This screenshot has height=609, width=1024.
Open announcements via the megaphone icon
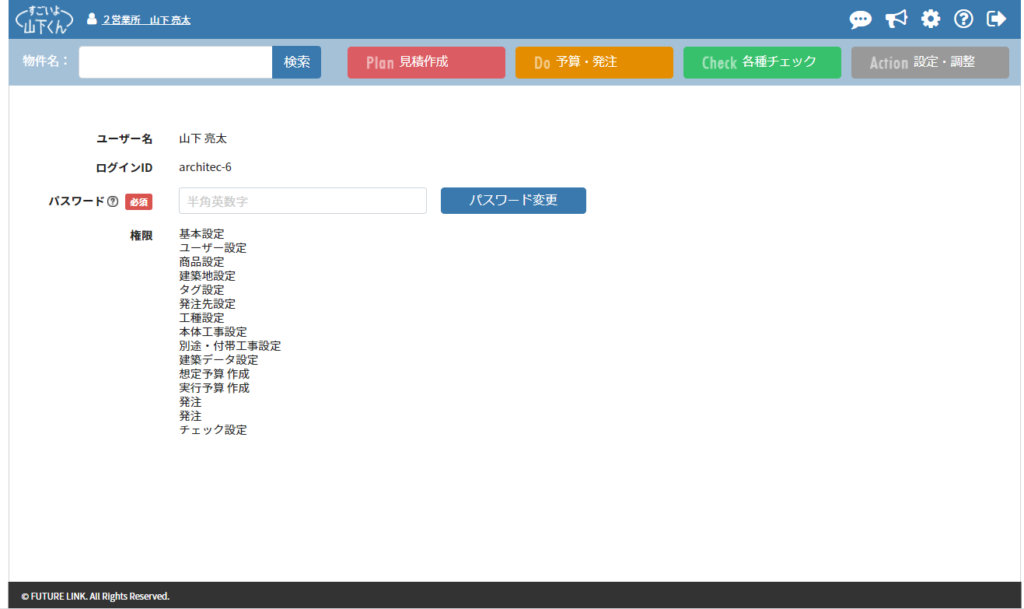896,19
